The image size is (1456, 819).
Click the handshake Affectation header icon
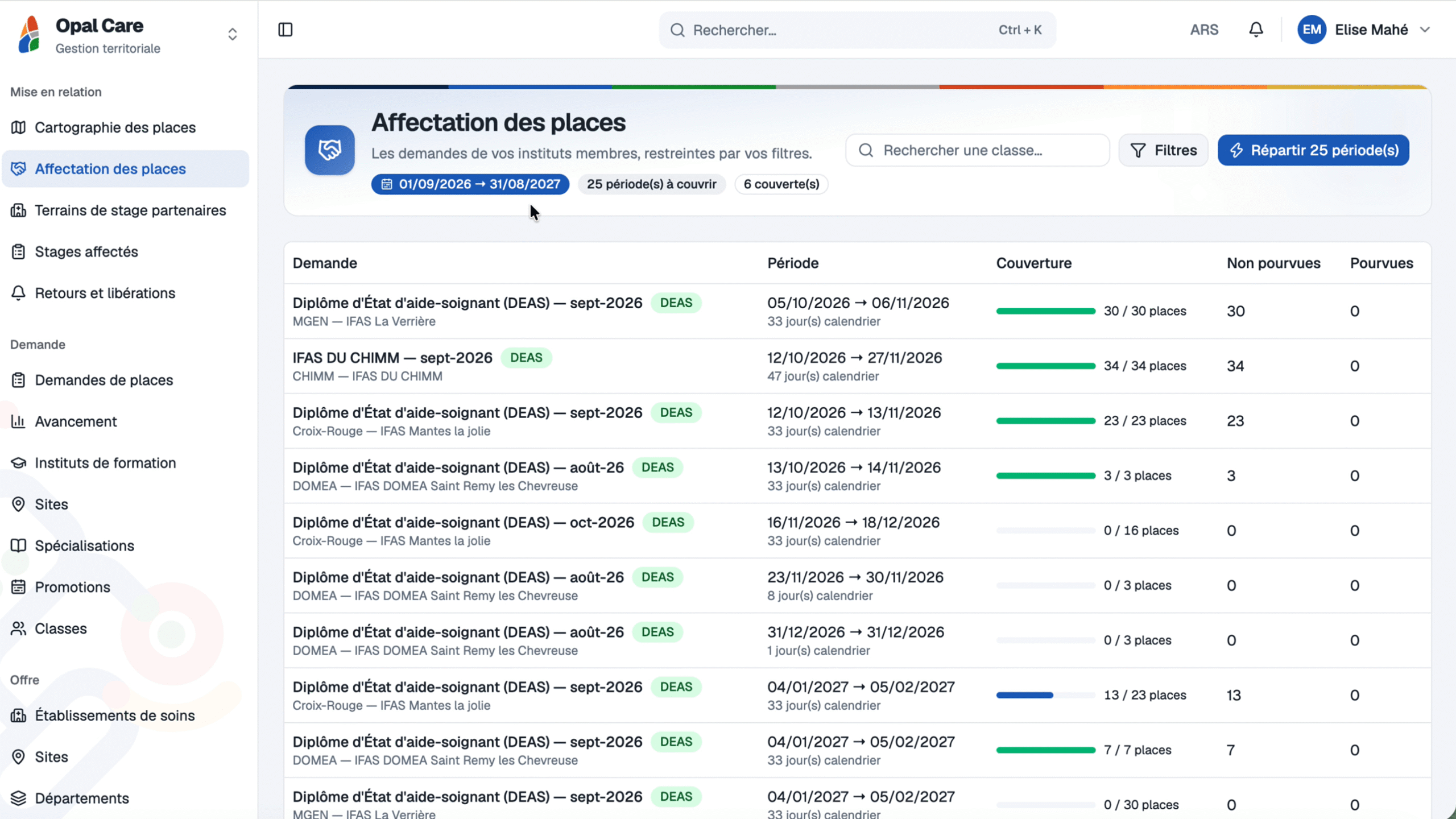coord(330,150)
